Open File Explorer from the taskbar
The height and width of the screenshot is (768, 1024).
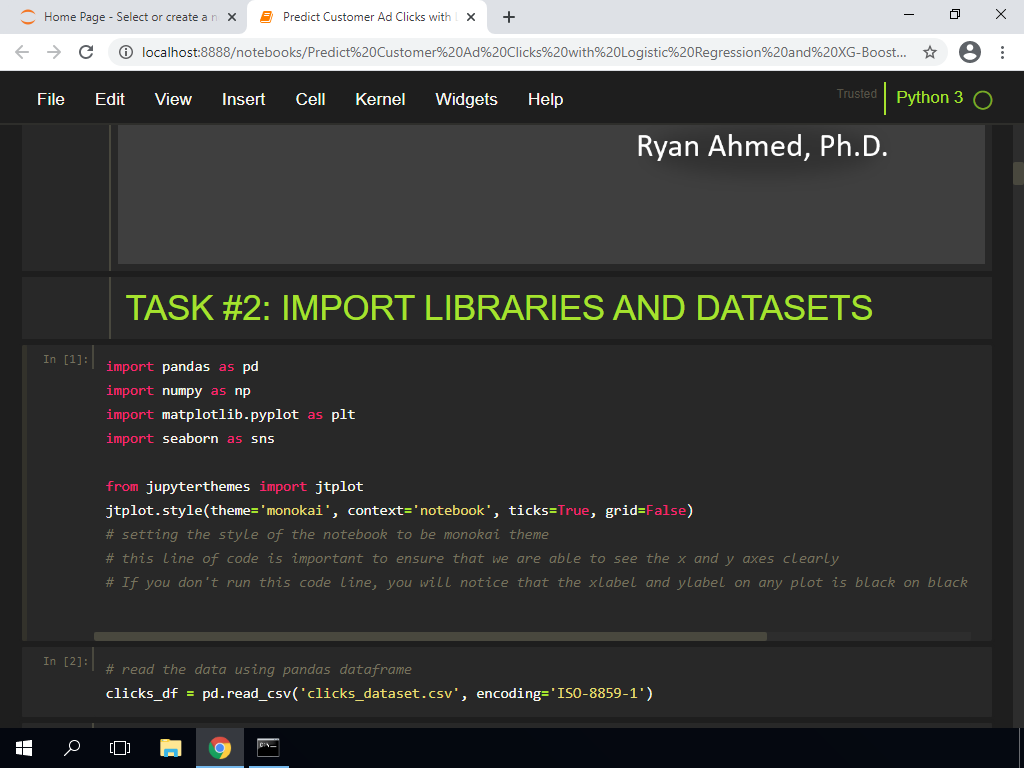(x=171, y=748)
